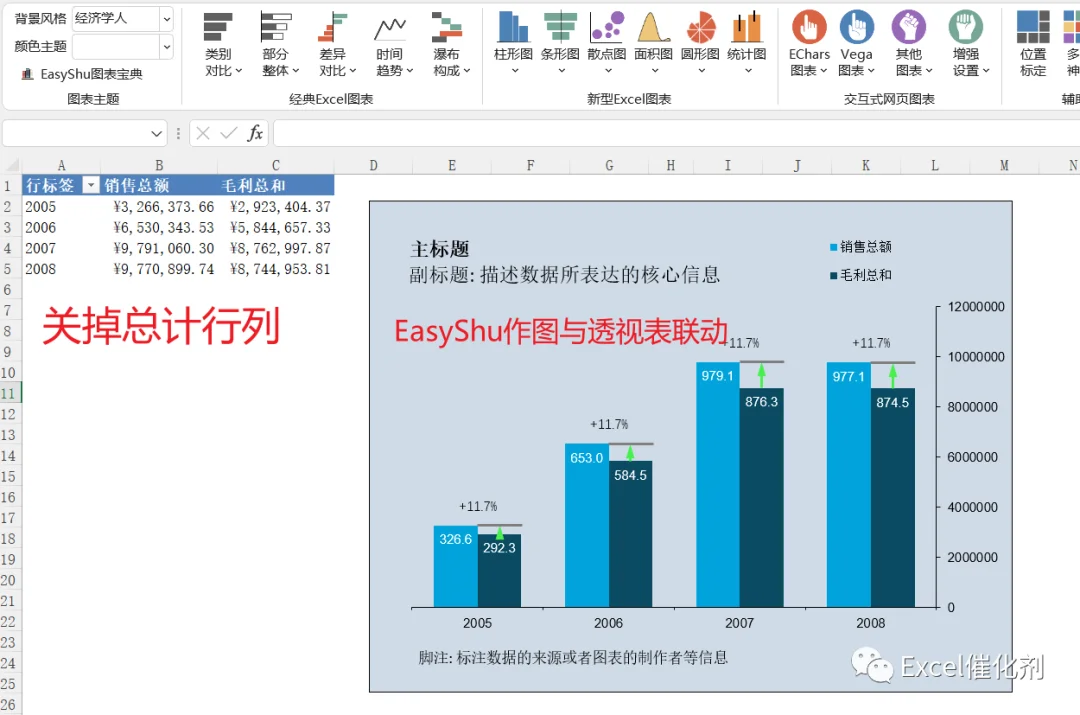Expand the Name Box dropdown arrow
This screenshot has width=1080, height=715.
156,134
